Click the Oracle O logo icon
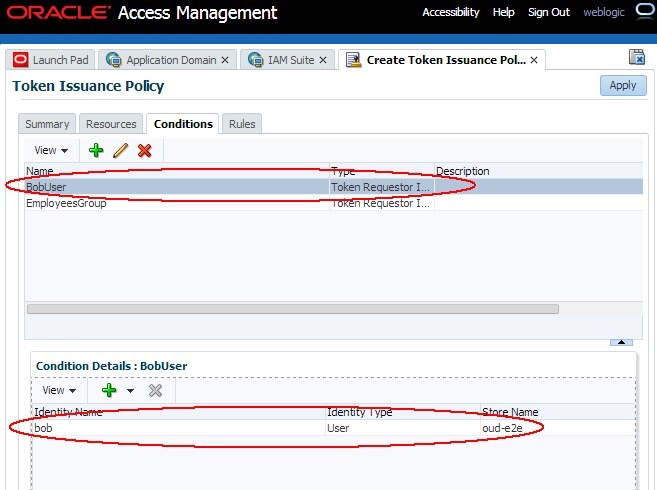657x490 pixels. pos(646,11)
